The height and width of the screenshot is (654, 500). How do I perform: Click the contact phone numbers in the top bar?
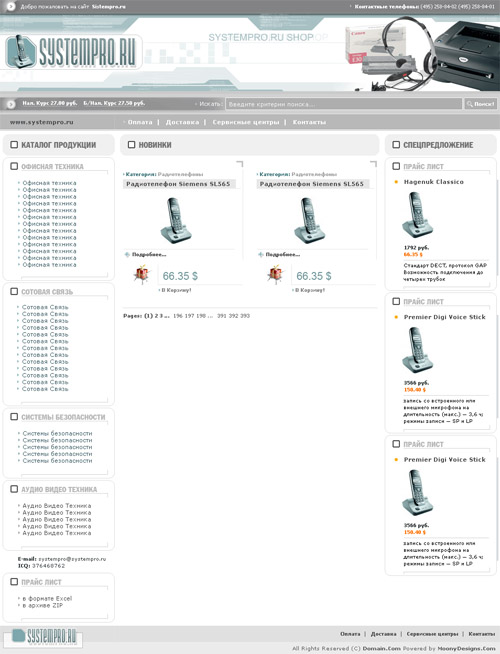click(457, 7)
